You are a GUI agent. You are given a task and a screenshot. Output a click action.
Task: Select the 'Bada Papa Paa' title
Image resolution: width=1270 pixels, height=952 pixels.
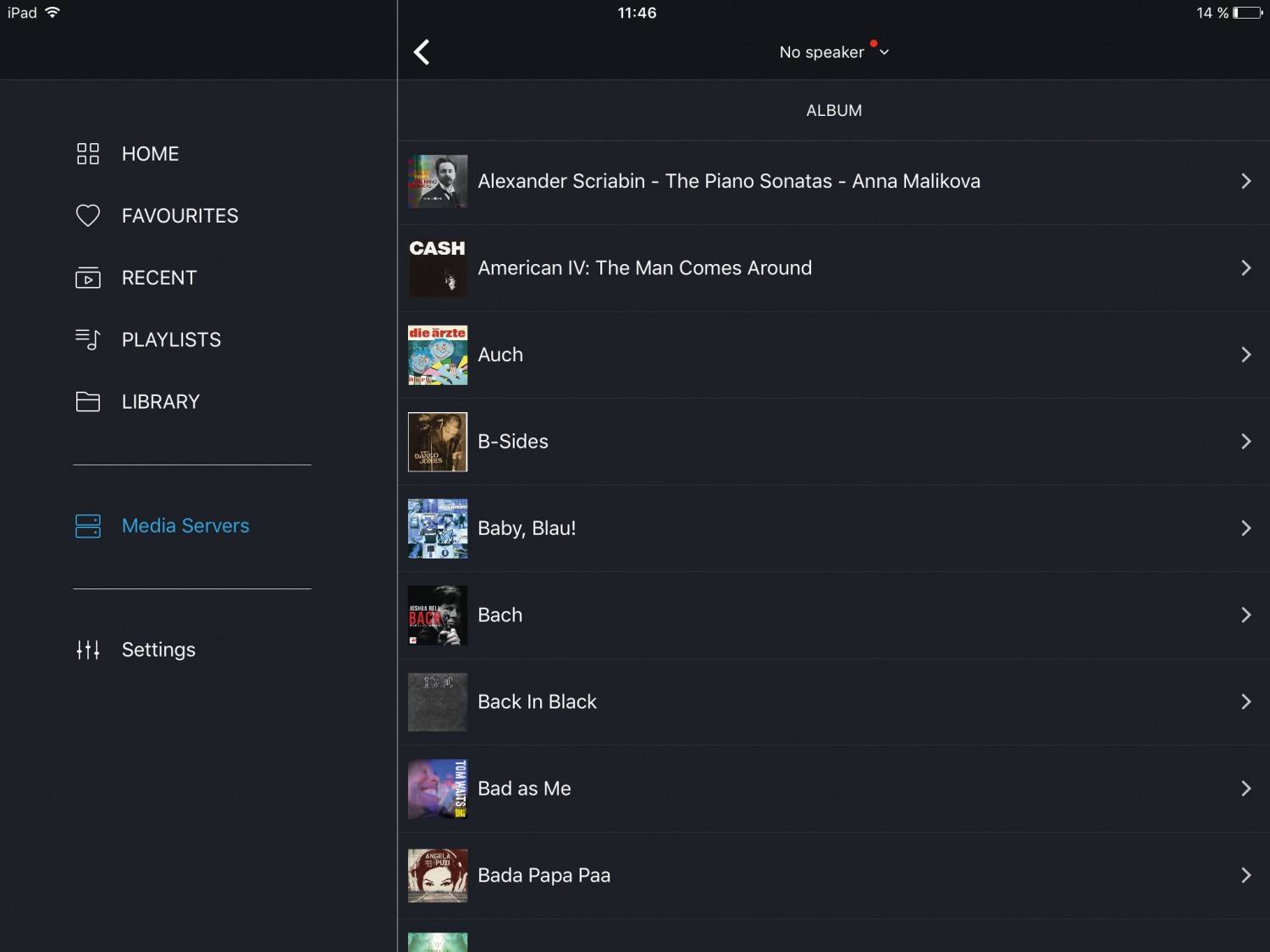(544, 875)
